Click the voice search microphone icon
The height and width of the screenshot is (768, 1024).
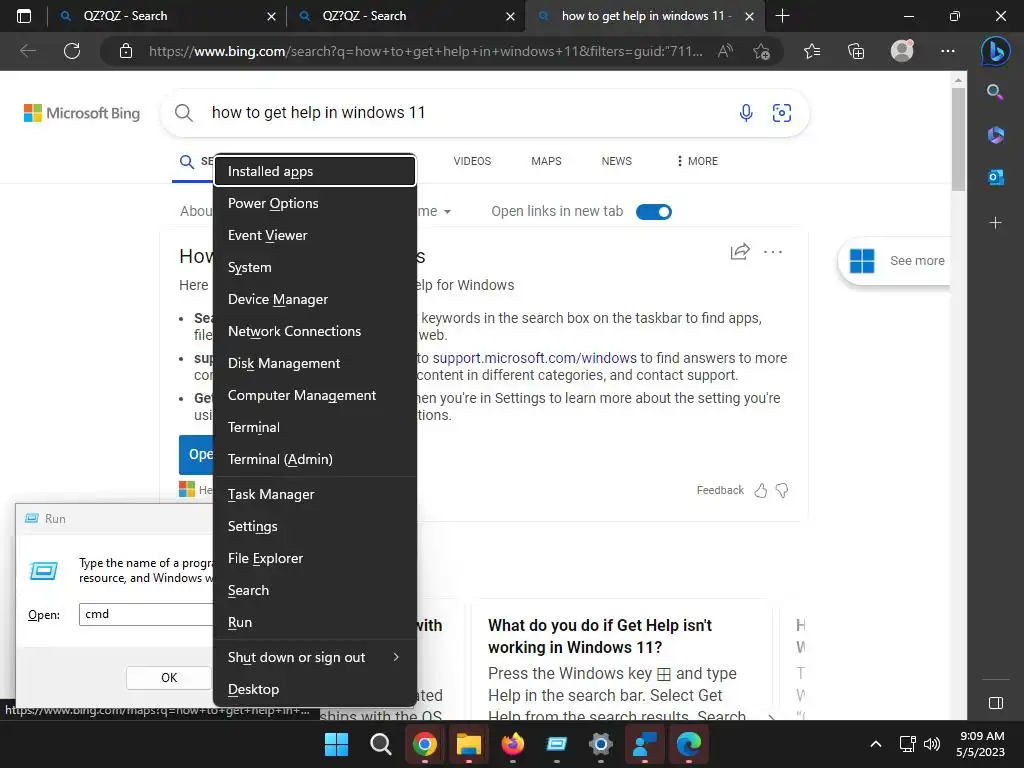(746, 113)
